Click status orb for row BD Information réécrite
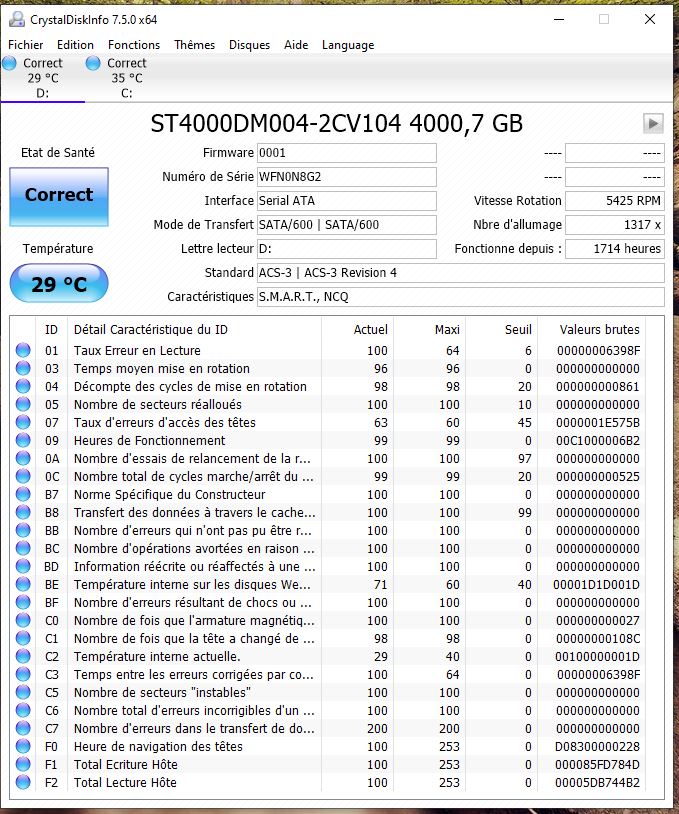Screen dimensions: 679x814 point(23,566)
